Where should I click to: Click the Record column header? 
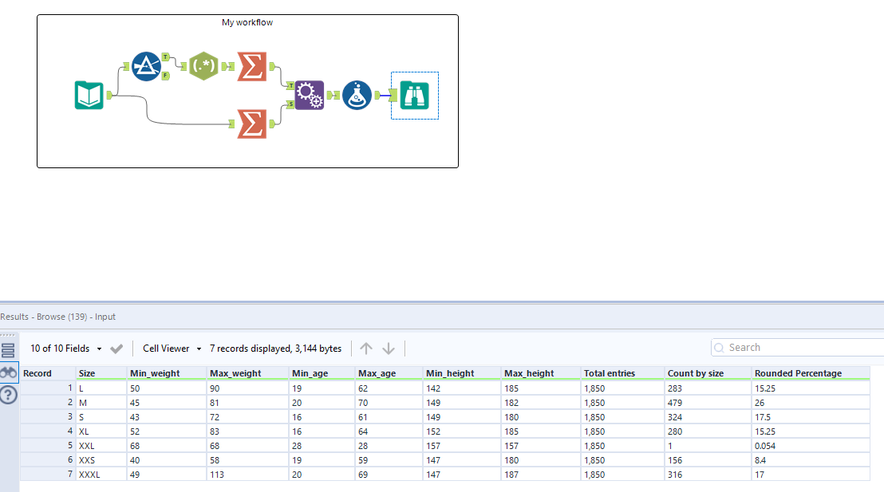click(x=48, y=373)
